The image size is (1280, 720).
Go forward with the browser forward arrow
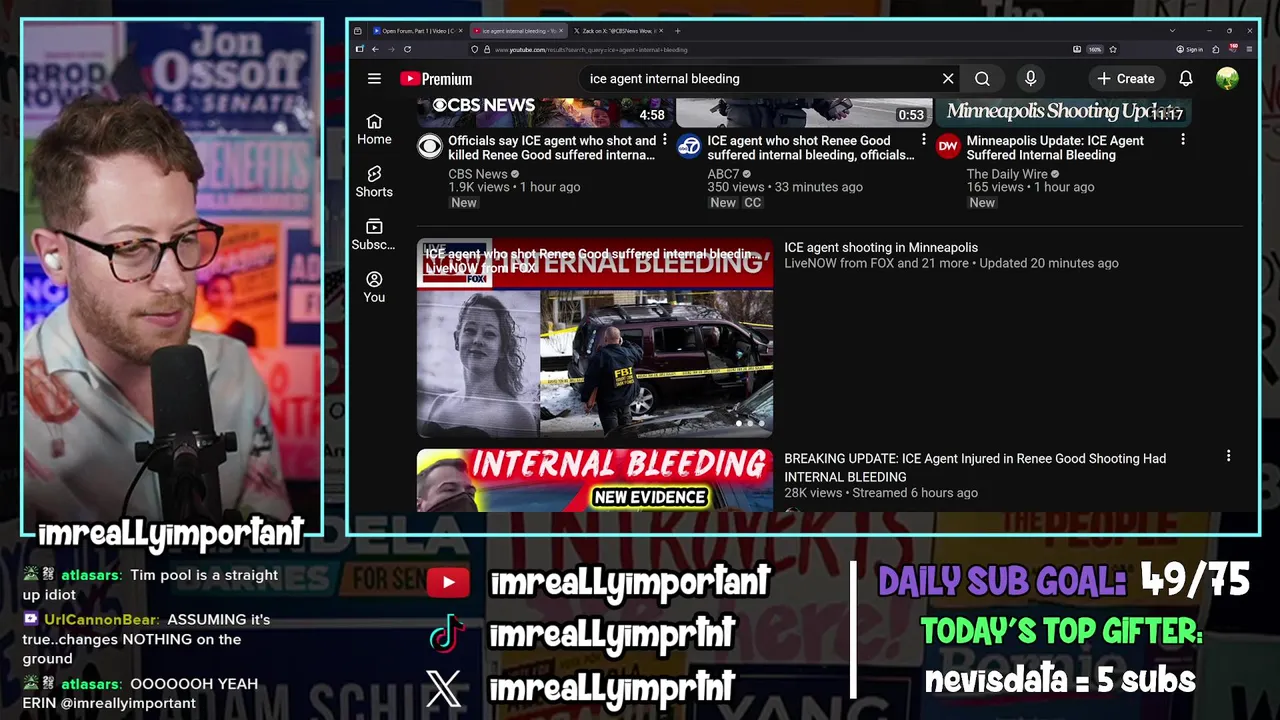[x=390, y=49]
